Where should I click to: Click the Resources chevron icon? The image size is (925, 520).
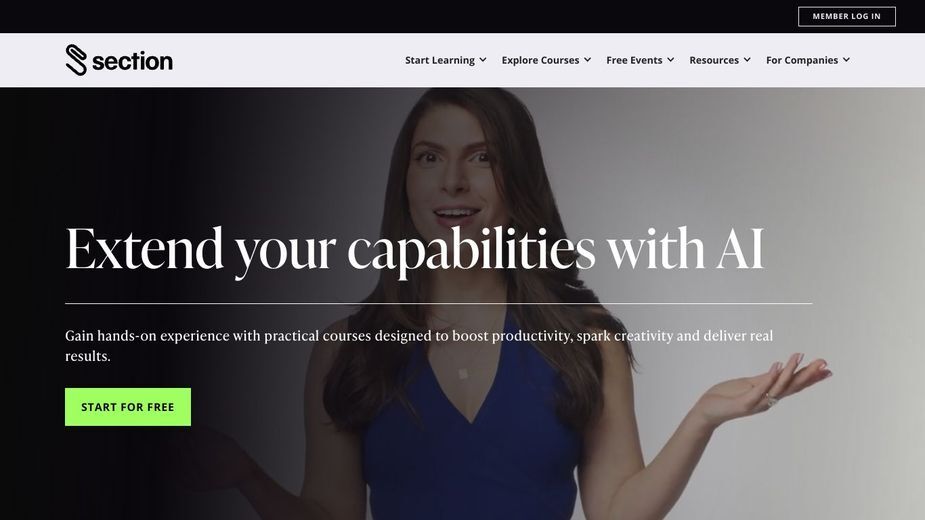pyautogui.click(x=747, y=60)
